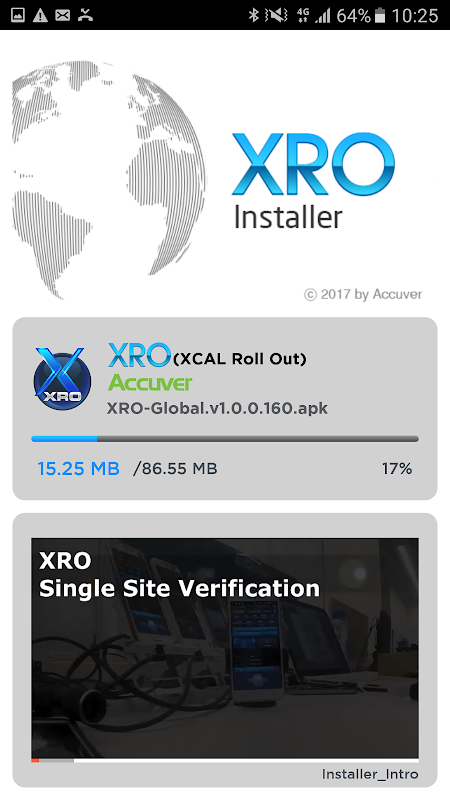Tap the 15.25 MB downloaded size

pos(79,468)
